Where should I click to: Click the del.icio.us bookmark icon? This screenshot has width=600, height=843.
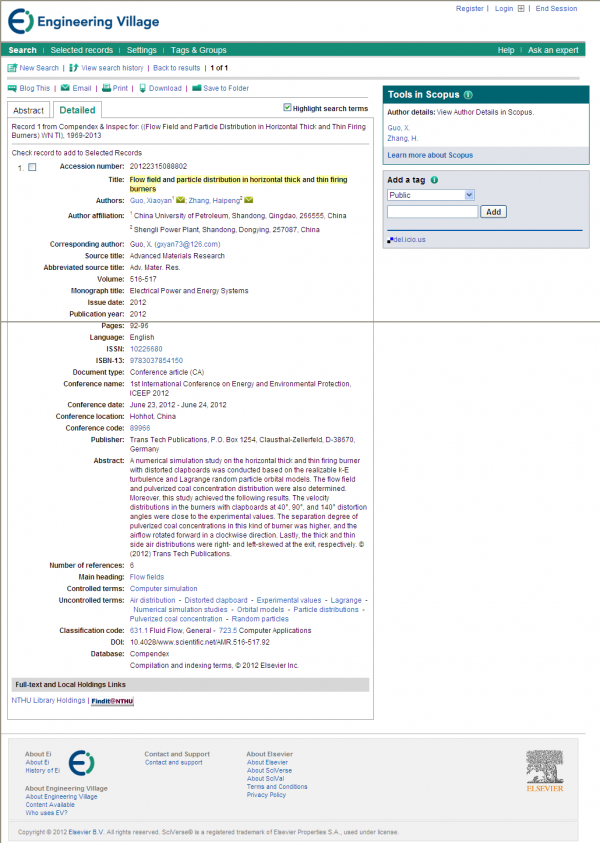point(390,240)
